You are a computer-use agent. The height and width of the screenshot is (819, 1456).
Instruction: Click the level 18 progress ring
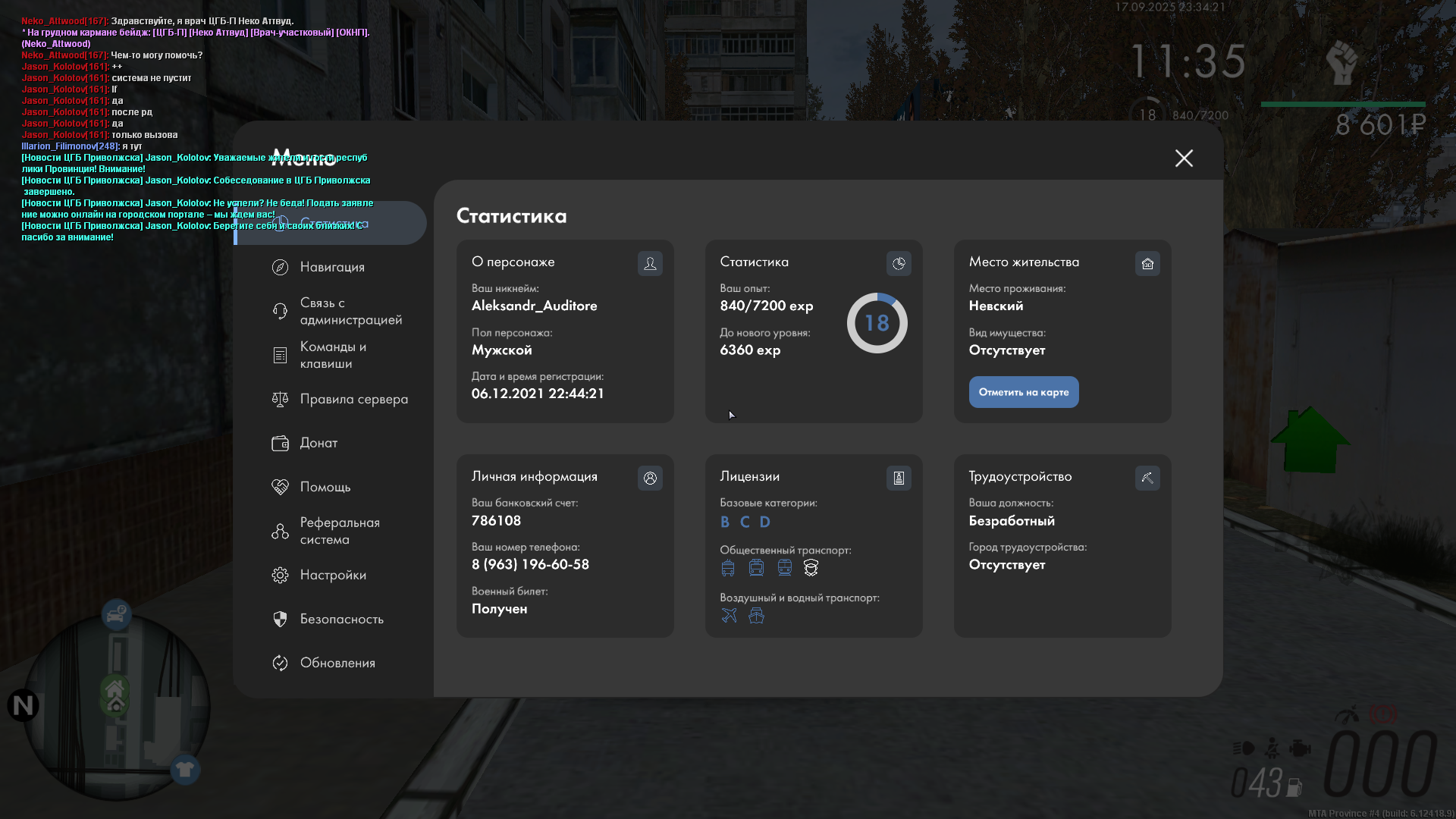point(877,323)
